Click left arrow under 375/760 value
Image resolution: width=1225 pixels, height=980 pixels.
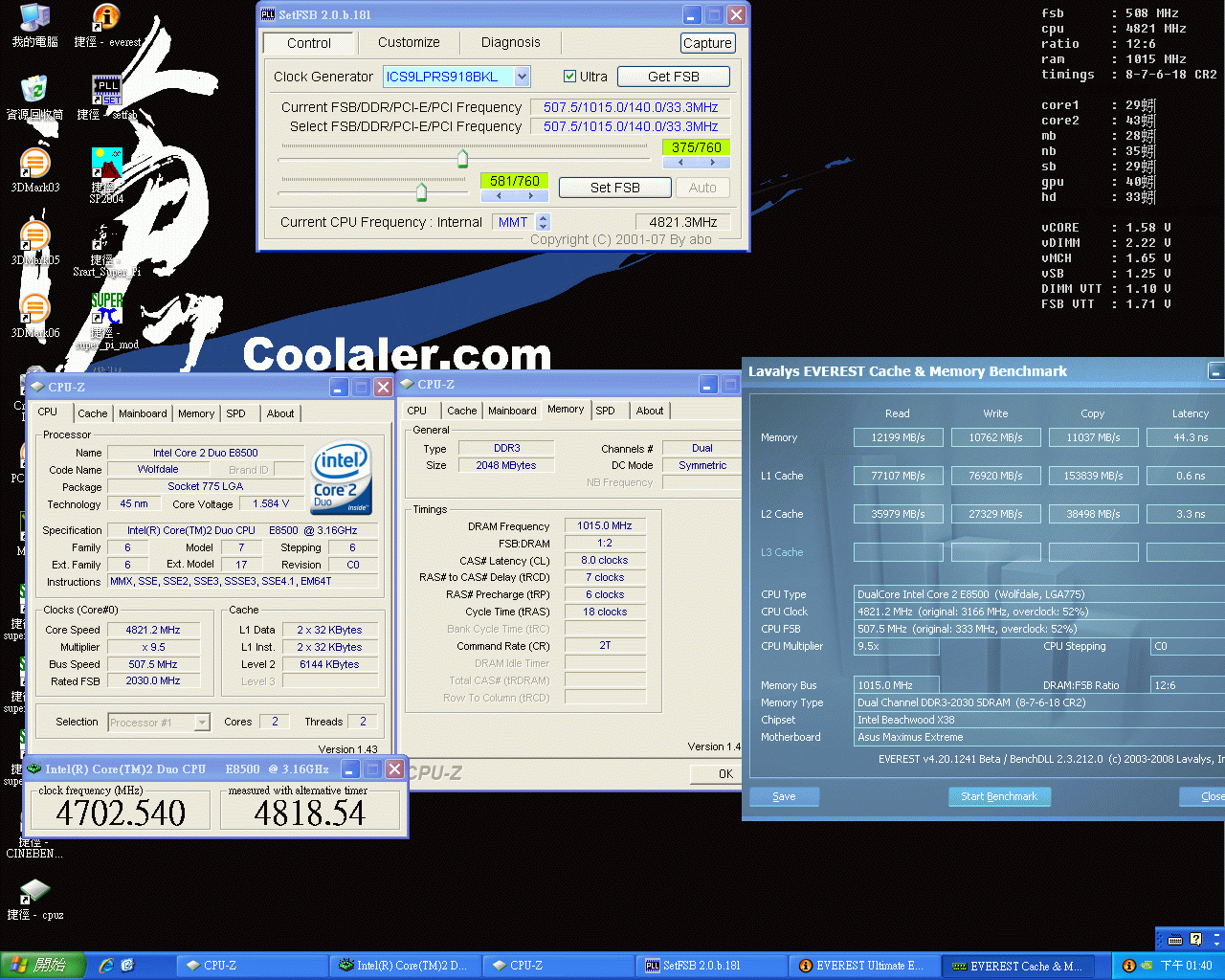(x=680, y=163)
